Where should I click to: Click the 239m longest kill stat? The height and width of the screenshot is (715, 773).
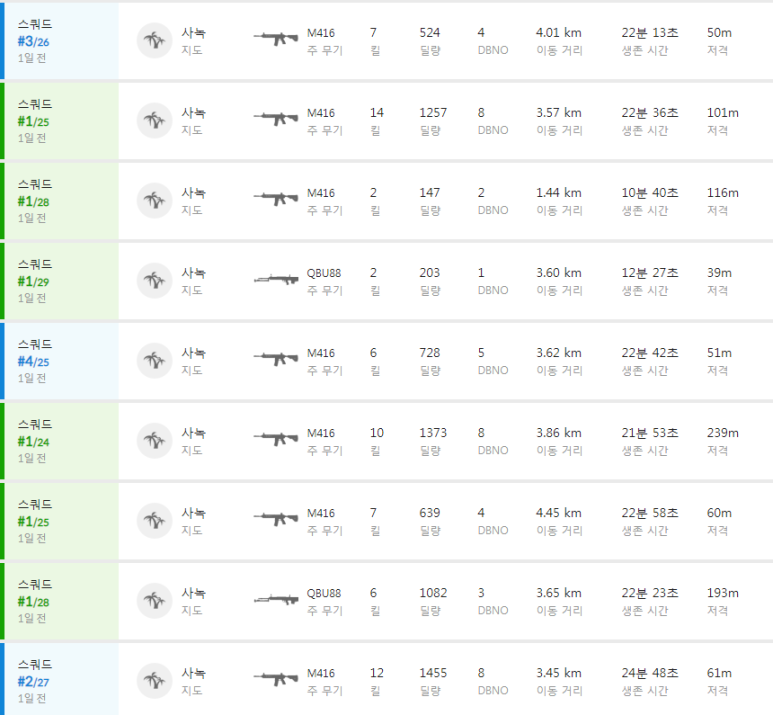(721, 433)
